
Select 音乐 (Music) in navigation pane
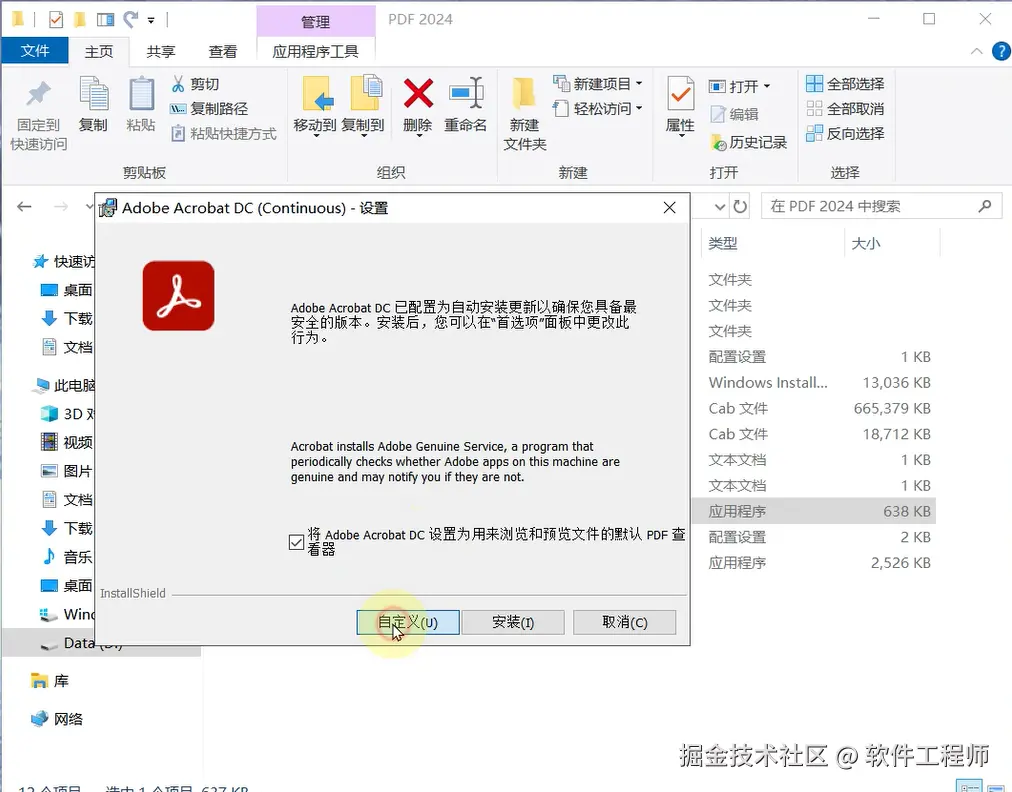tap(67, 556)
